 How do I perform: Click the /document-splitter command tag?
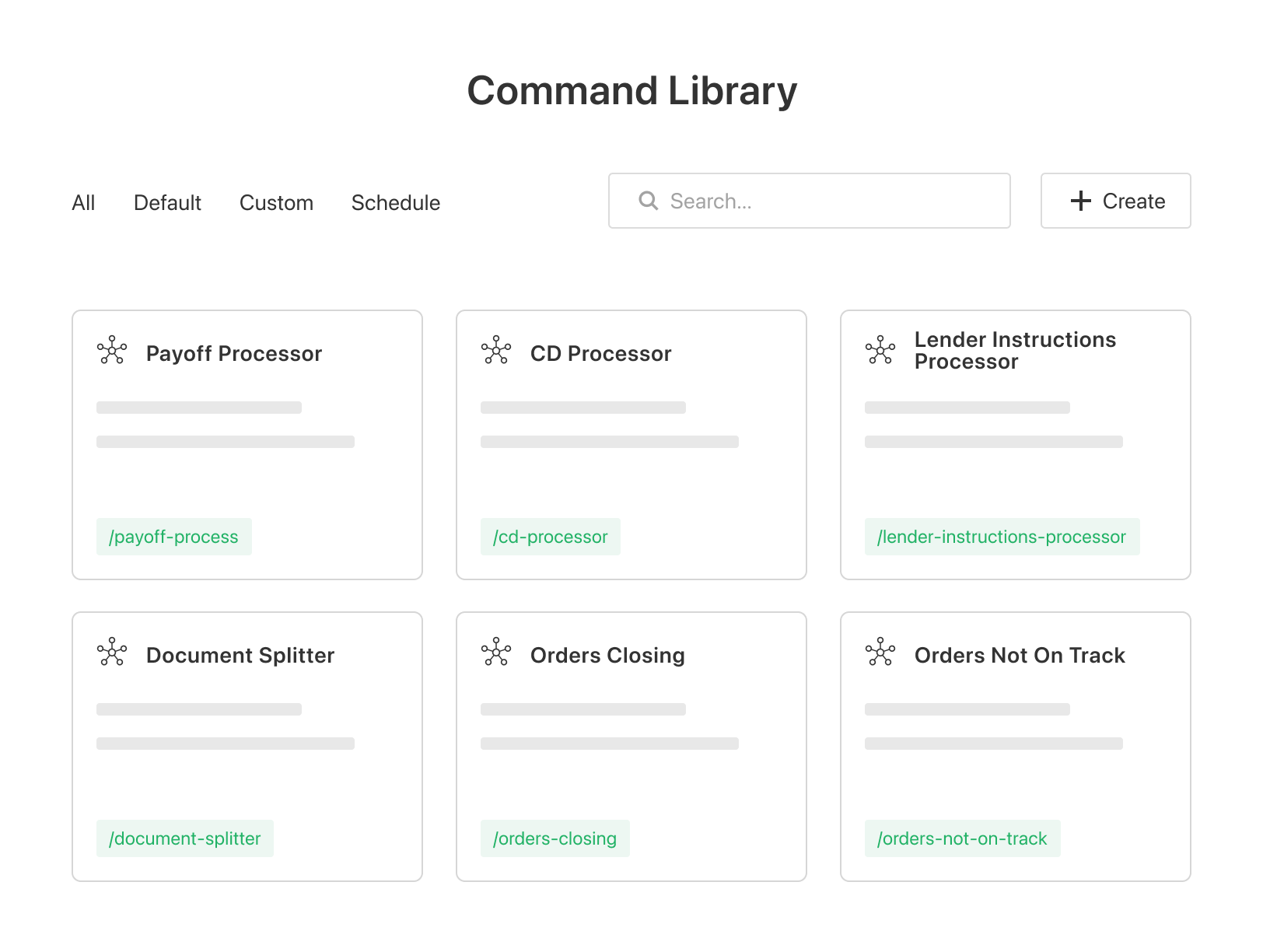(x=184, y=838)
